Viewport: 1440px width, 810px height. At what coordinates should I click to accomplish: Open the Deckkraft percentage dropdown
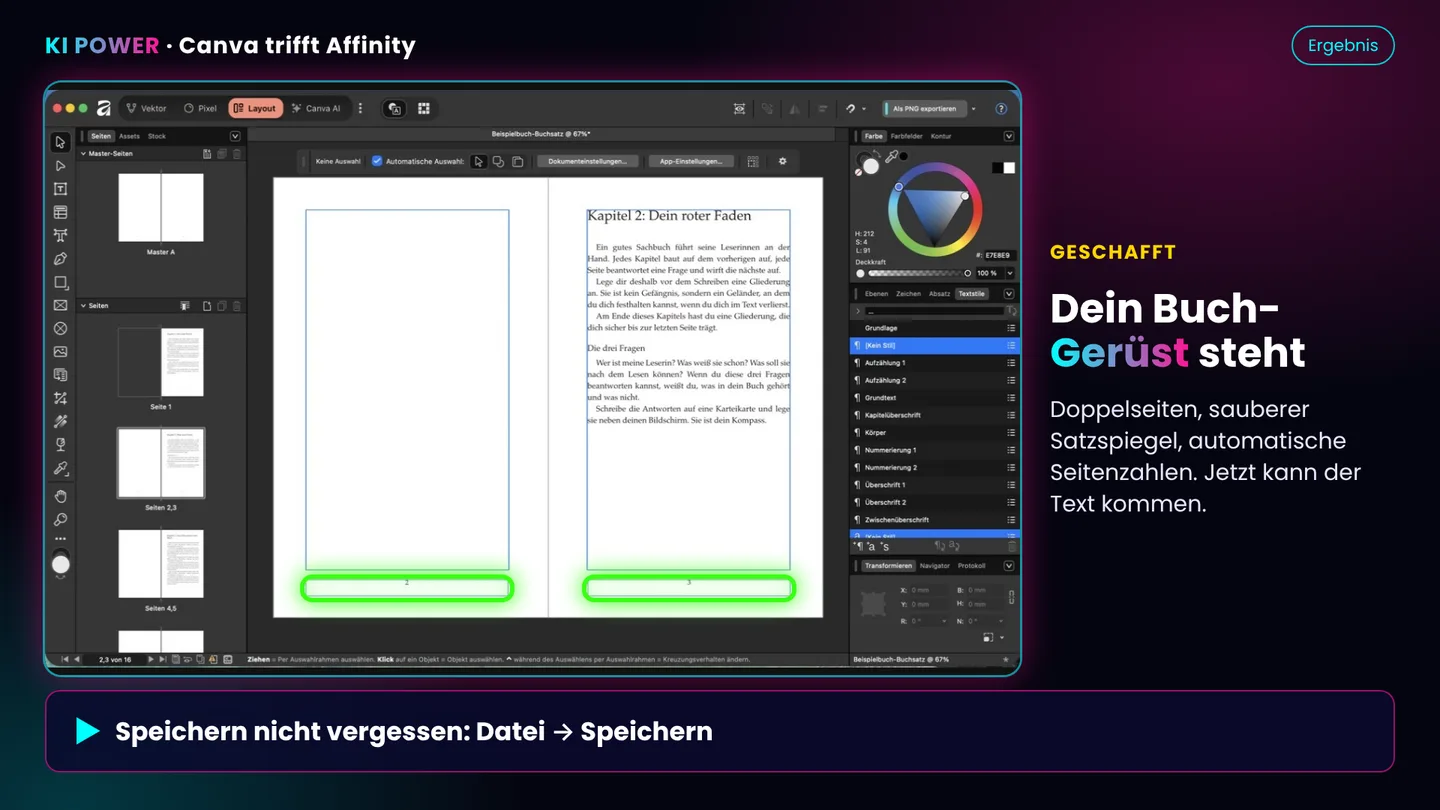[1009, 273]
